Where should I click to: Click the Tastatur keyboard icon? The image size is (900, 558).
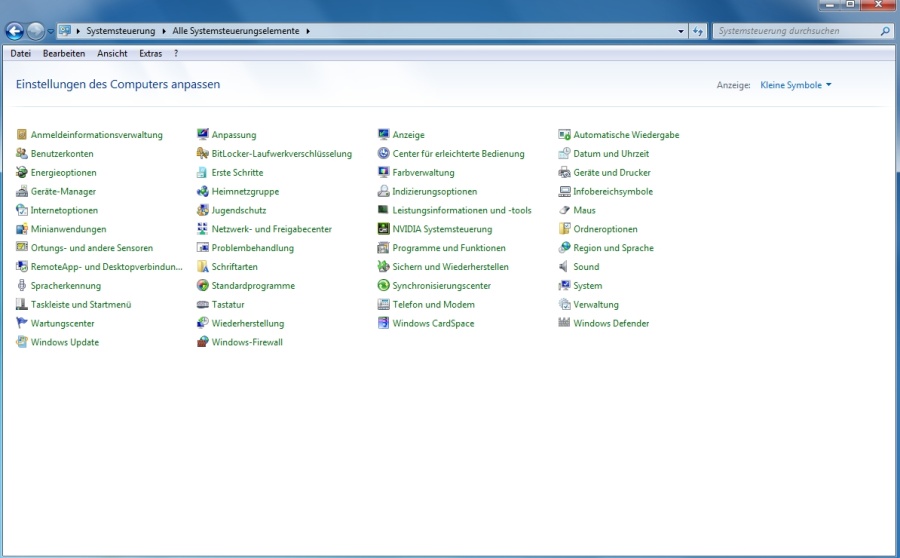[203, 305]
